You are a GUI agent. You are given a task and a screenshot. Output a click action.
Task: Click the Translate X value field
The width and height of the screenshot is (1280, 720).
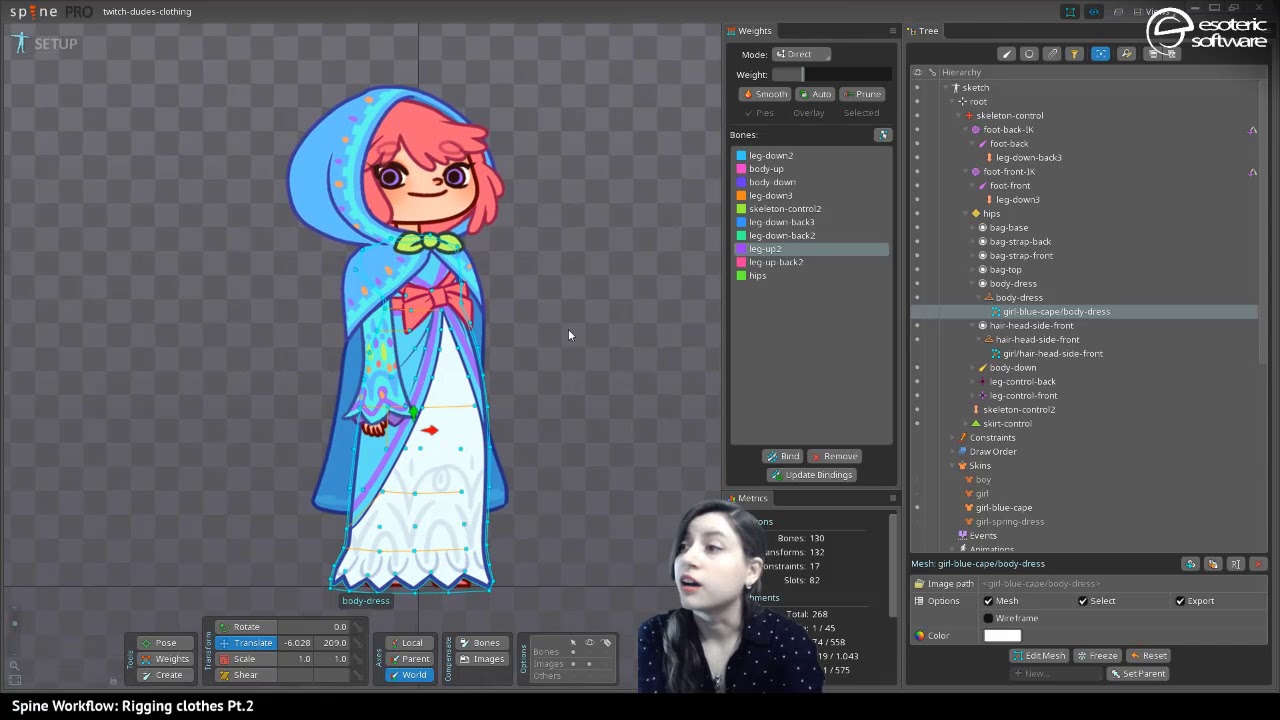(x=296, y=643)
